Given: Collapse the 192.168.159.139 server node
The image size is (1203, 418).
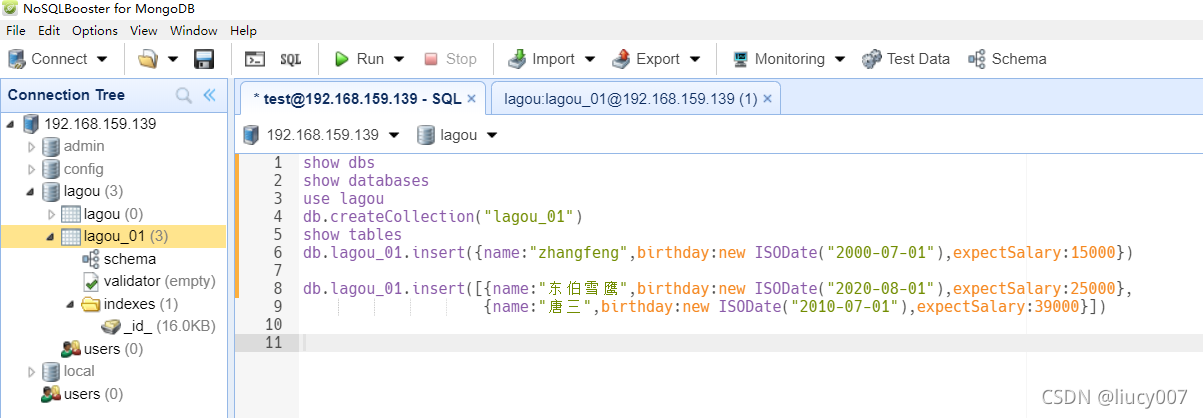Looking at the screenshot, I should tap(10, 124).
